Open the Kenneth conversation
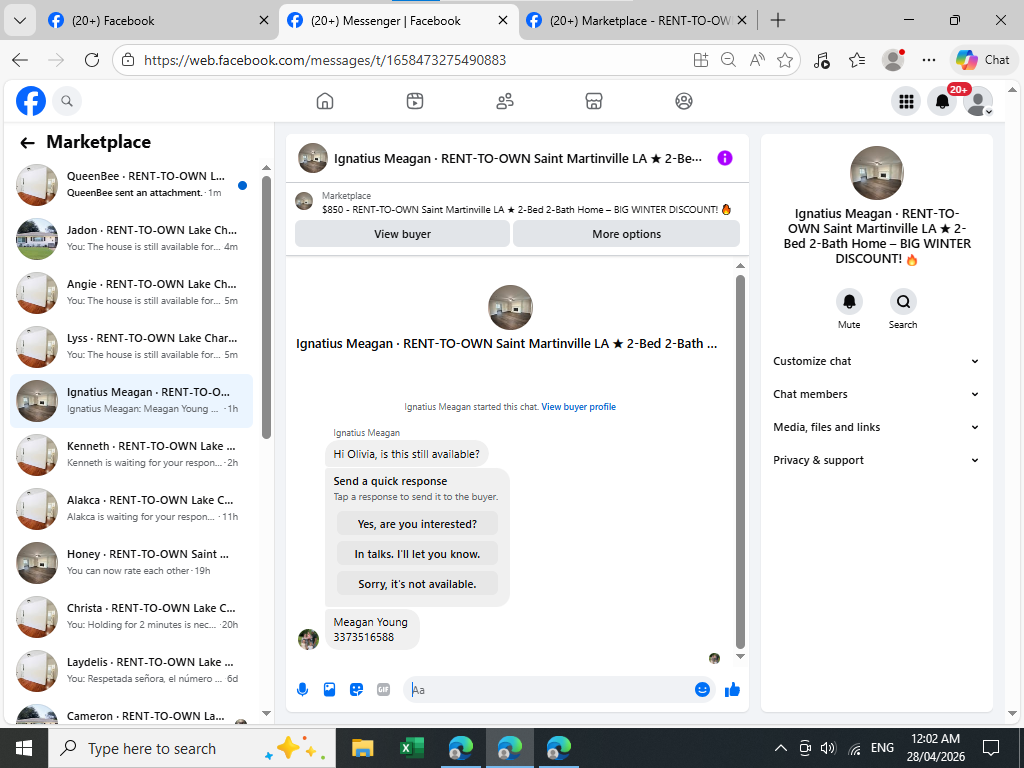The image size is (1024, 768). tap(131, 455)
